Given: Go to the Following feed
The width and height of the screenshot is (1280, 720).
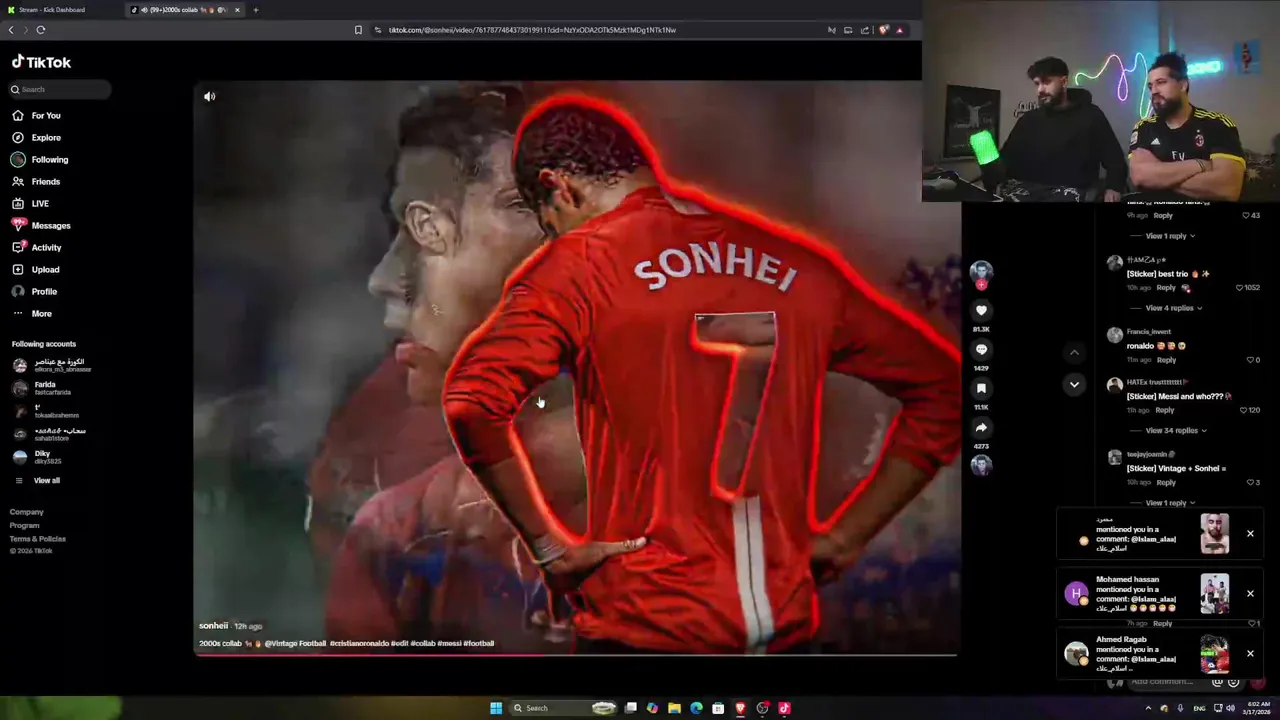Looking at the screenshot, I should click(x=40, y=160).
